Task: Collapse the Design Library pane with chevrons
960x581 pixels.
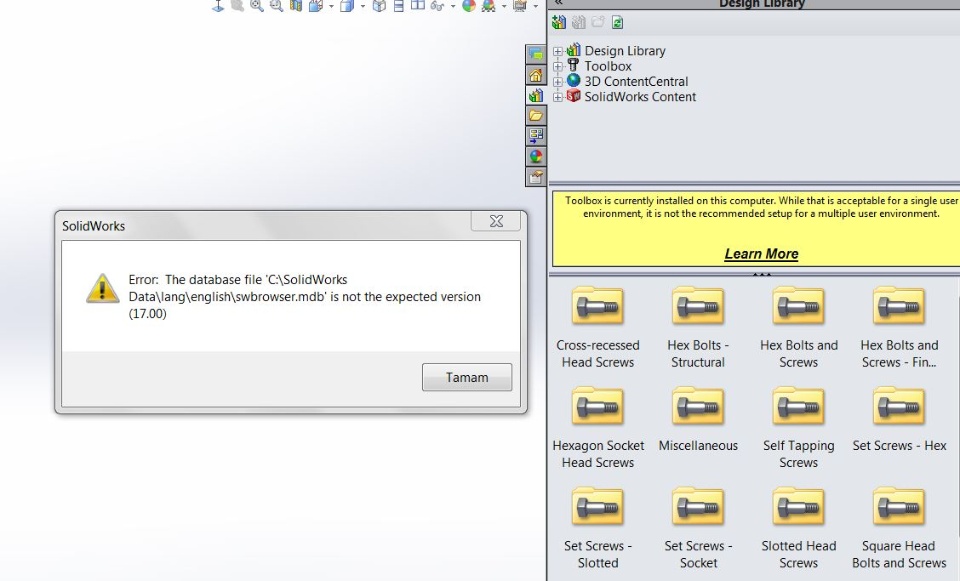Action: [x=558, y=3]
